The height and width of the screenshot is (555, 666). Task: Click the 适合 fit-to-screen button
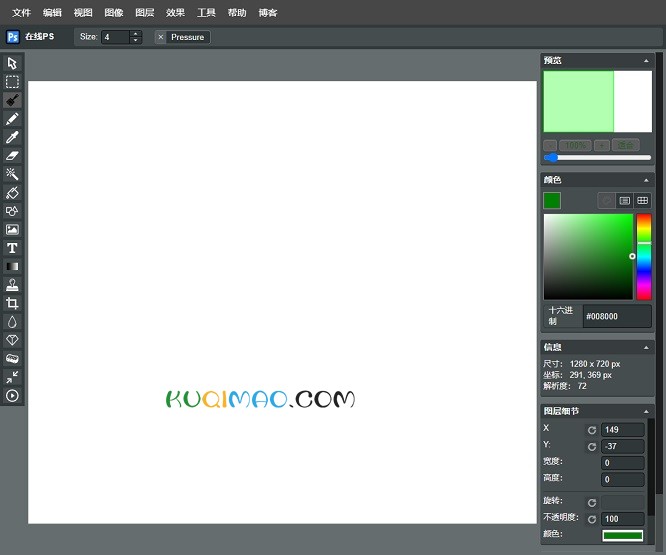pyautogui.click(x=625, y=145)
